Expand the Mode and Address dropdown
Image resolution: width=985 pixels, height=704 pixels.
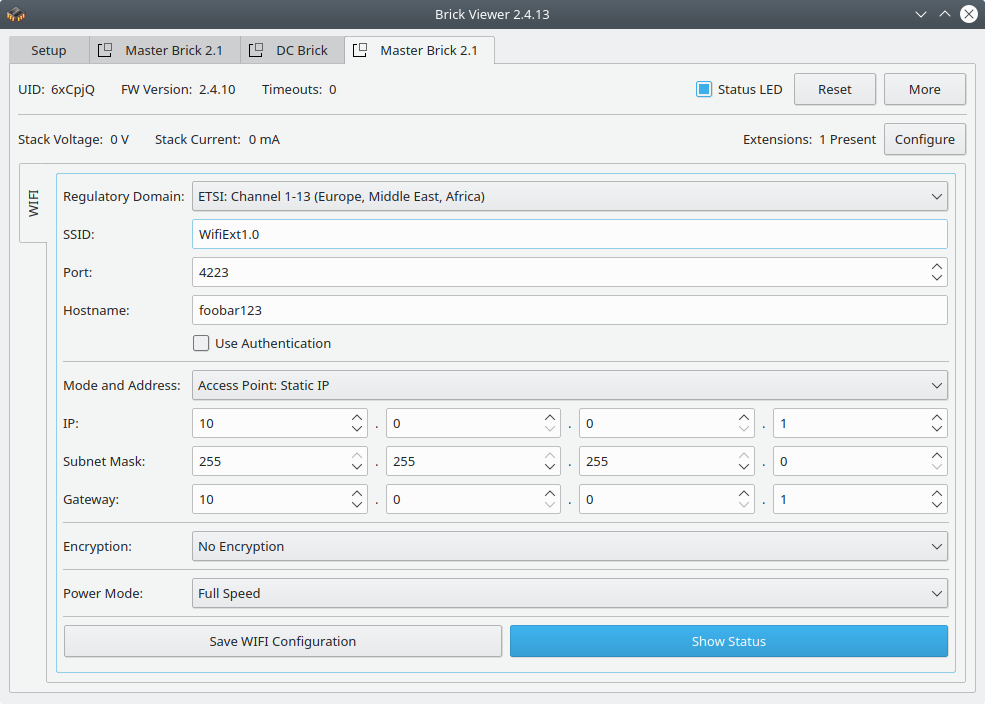point(570,386)
